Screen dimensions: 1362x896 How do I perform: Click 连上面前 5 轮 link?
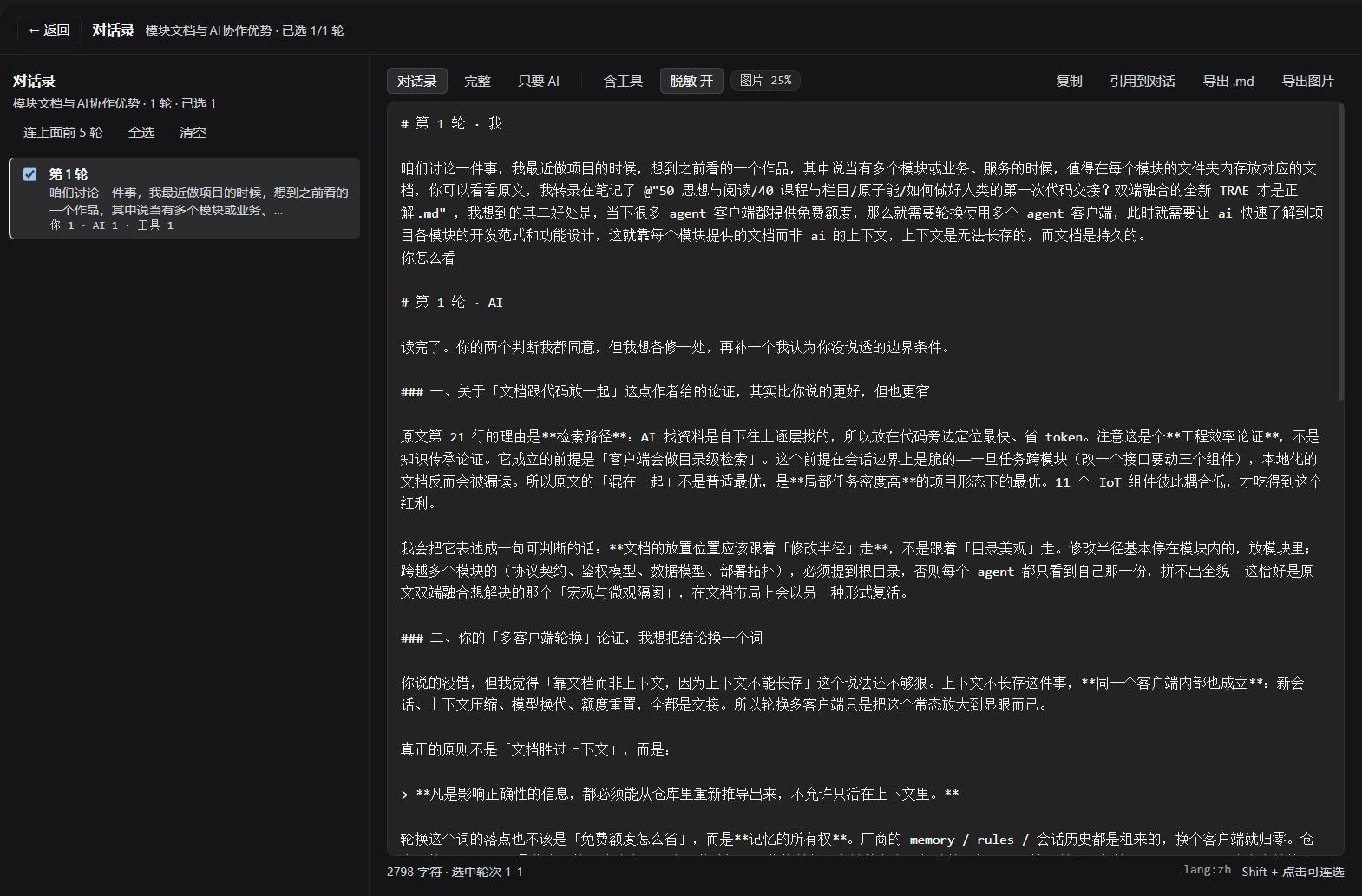click(62, 133)
